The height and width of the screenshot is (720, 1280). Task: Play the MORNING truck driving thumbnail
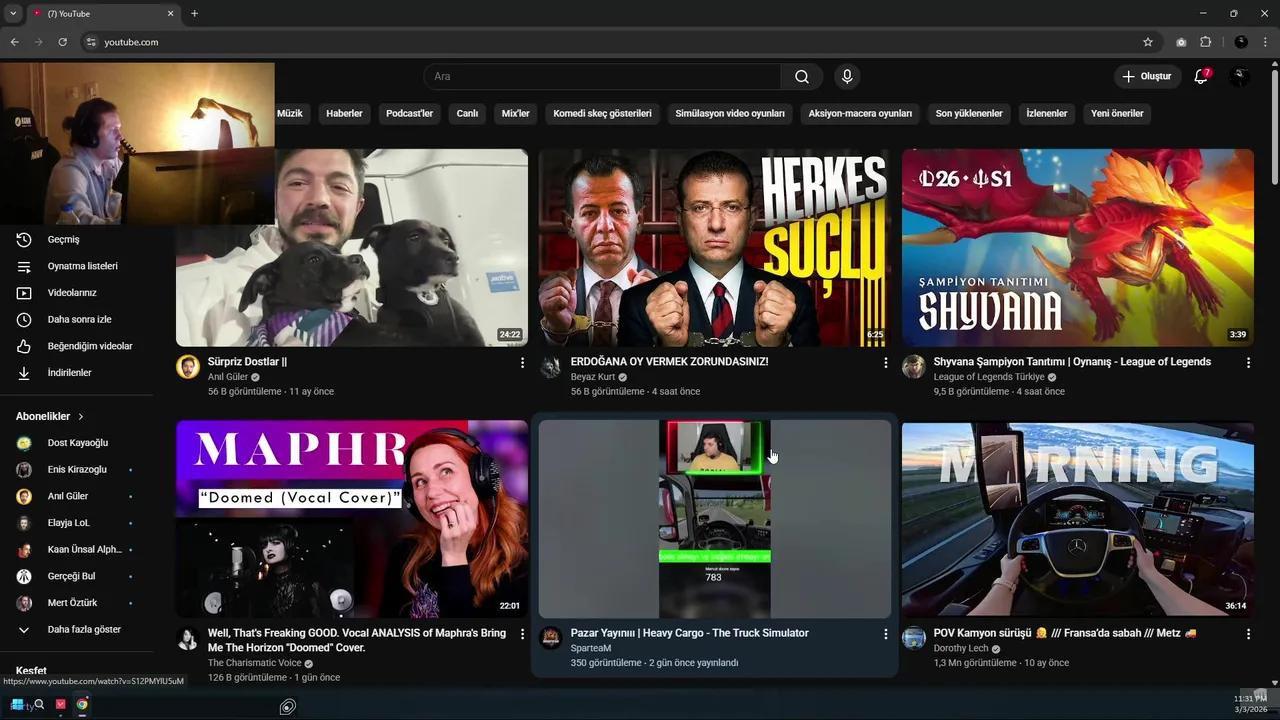(x=1078, y=520)
